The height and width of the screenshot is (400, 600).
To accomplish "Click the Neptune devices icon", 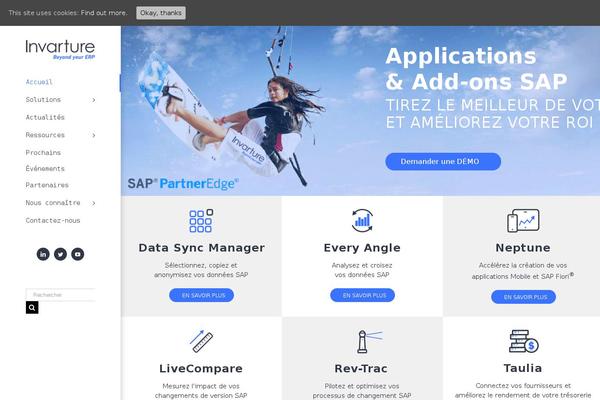I will 523,220.
